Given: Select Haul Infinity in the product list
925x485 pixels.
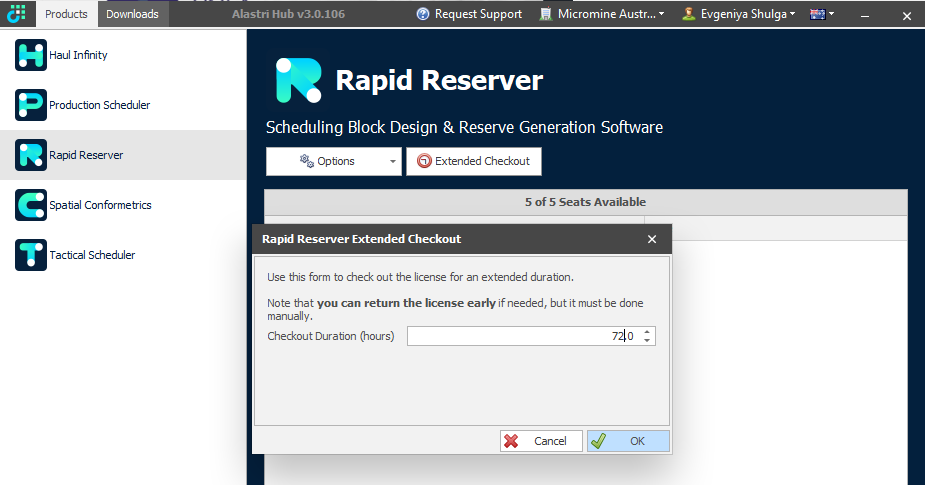Looking at the screenshot, I should coord(123,55).
